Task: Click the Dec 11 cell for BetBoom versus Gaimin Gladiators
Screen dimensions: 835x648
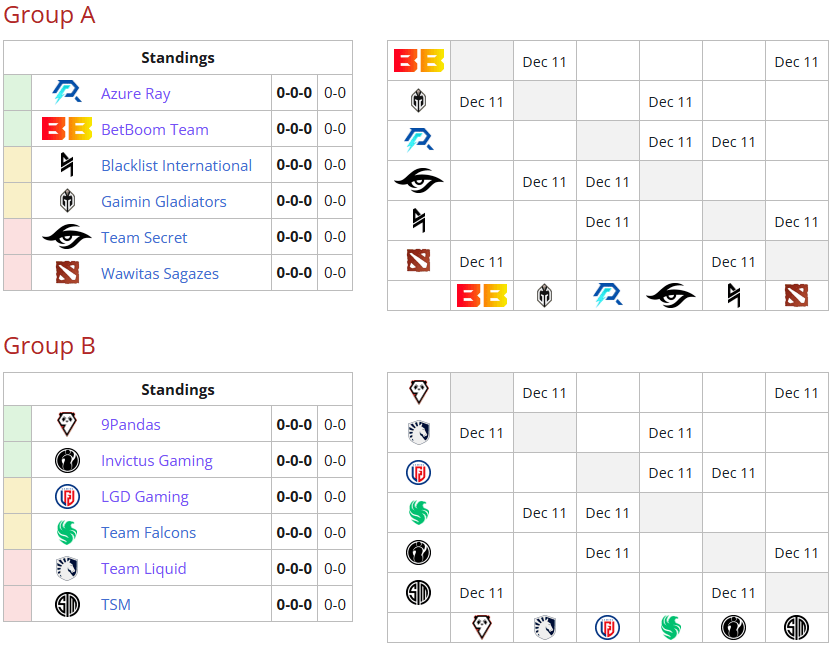Action: [x=544, y=61]
